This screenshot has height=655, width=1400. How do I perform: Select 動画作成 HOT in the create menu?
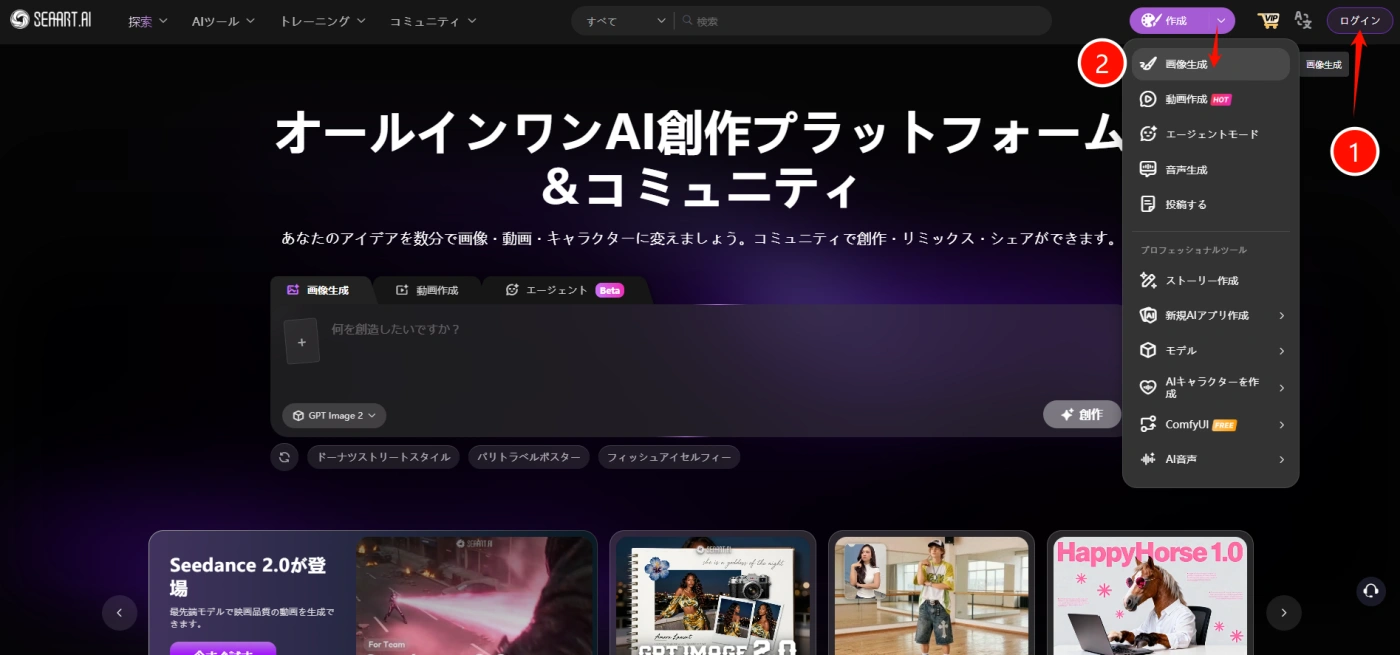point(1211,99)
